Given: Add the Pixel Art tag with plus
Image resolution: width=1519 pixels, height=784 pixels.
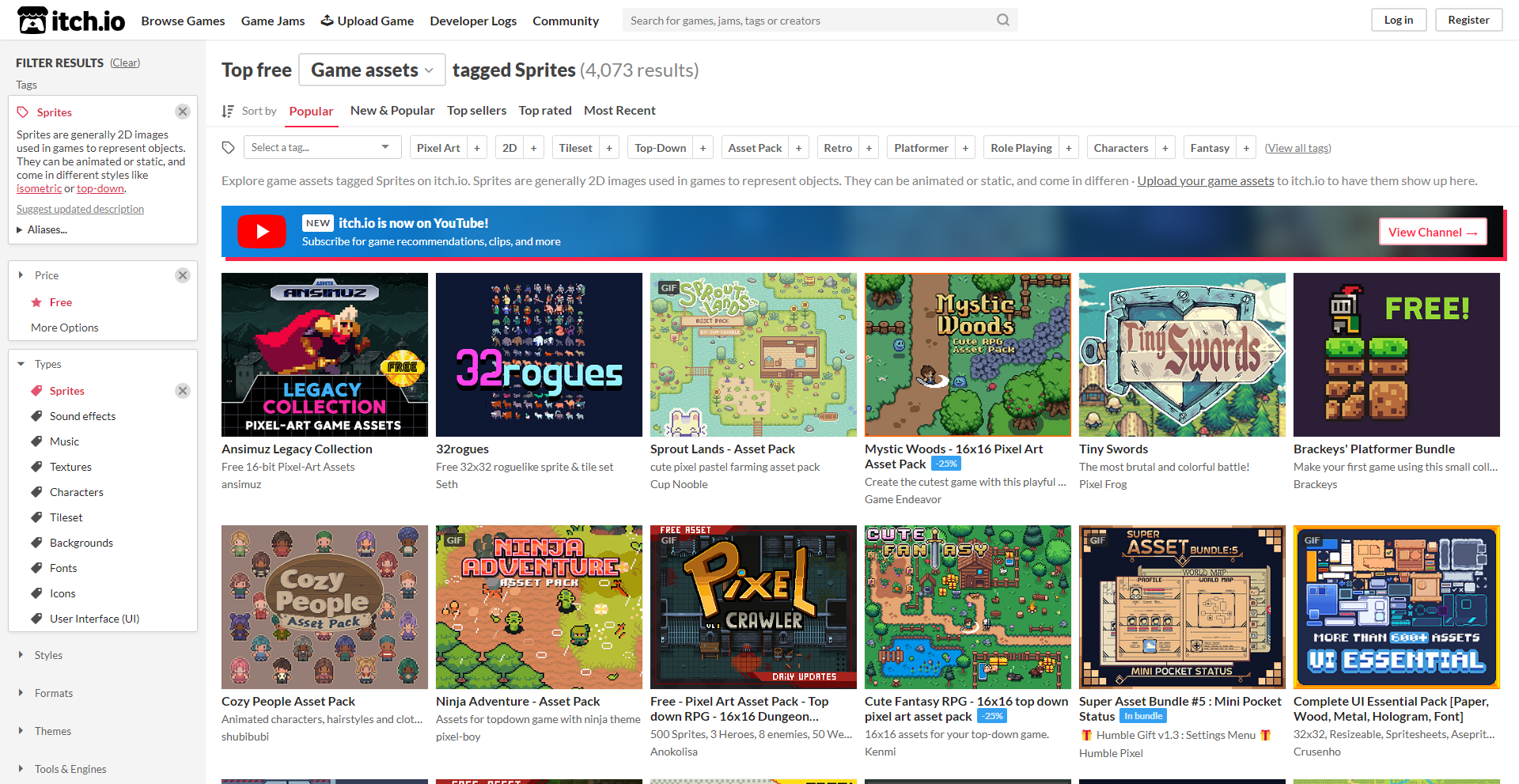Looking at the screenshot, I should tap(477, 148).
